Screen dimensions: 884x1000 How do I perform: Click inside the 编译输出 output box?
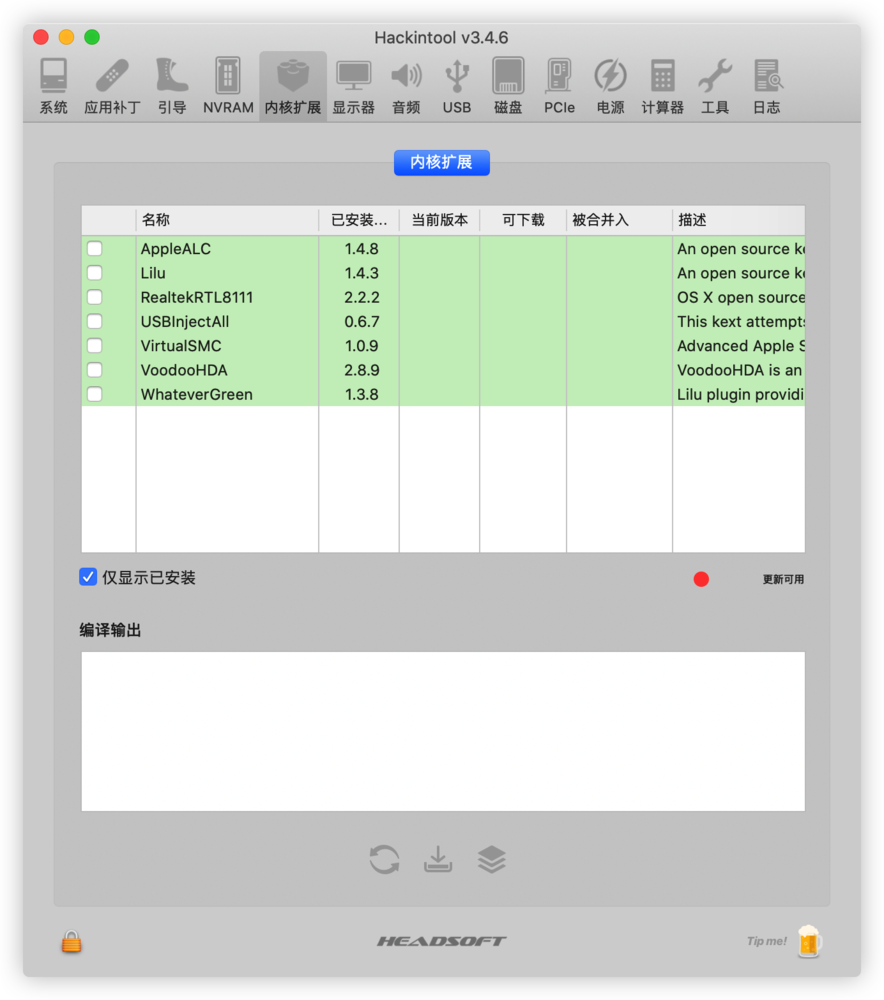[443, 732]
